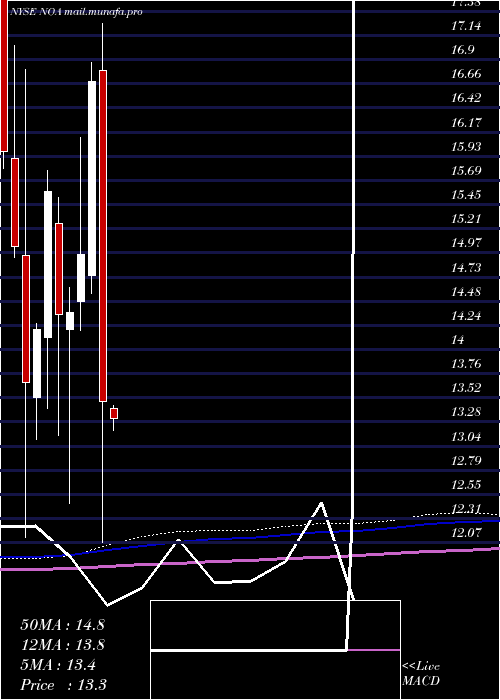Click the 14.73 price axis label

coord(466,267)
